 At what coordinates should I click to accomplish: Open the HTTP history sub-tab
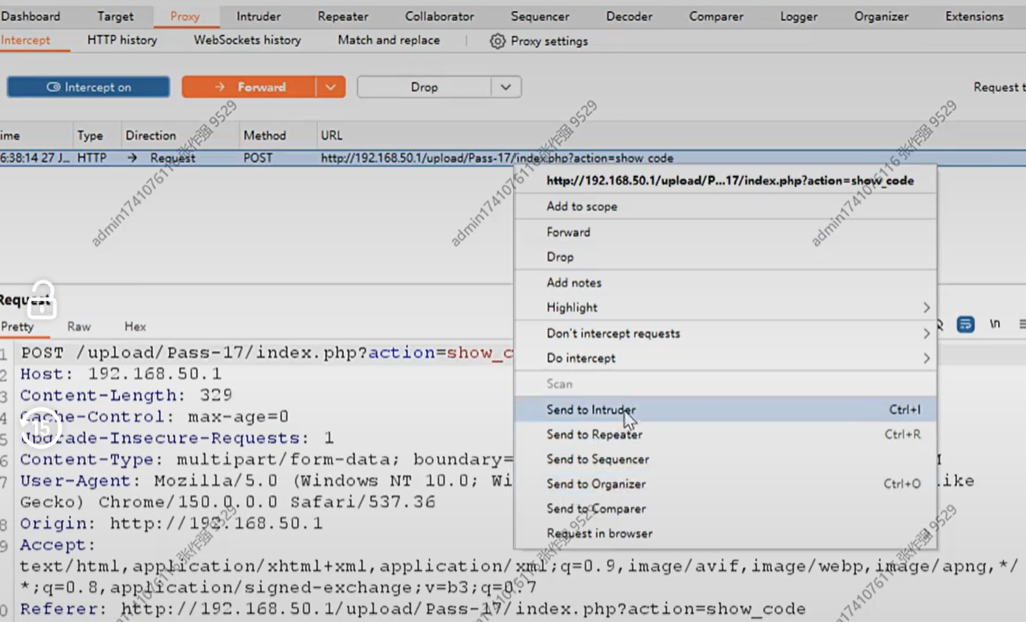tap(122, 40)
